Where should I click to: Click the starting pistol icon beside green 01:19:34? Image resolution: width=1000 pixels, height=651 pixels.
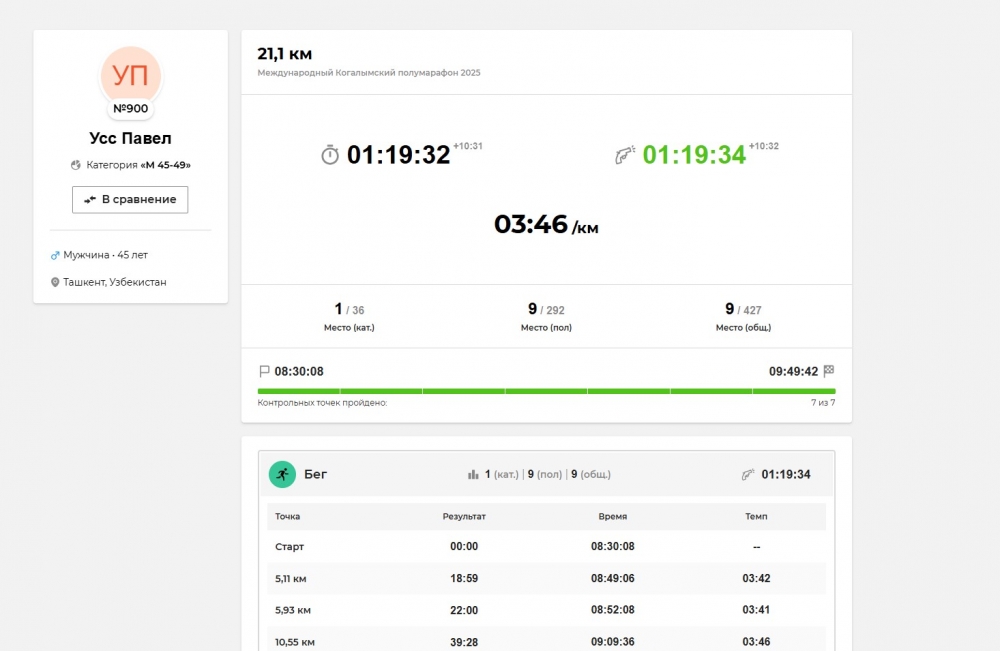coord(625,155)
